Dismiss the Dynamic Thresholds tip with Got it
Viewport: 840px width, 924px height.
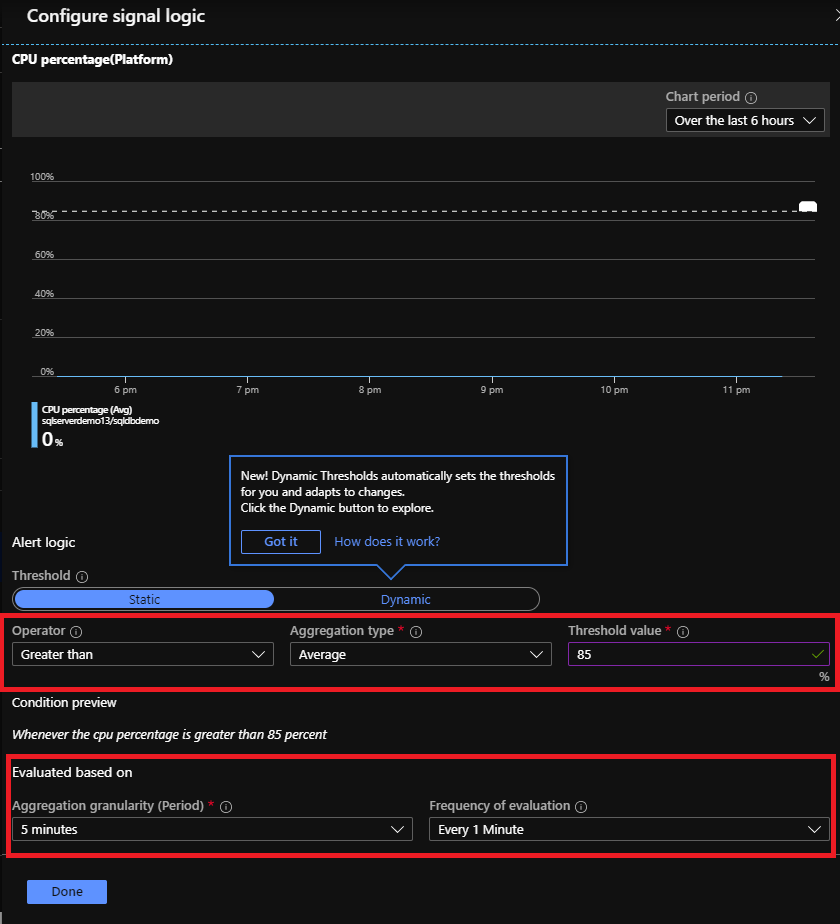point(280,542)
